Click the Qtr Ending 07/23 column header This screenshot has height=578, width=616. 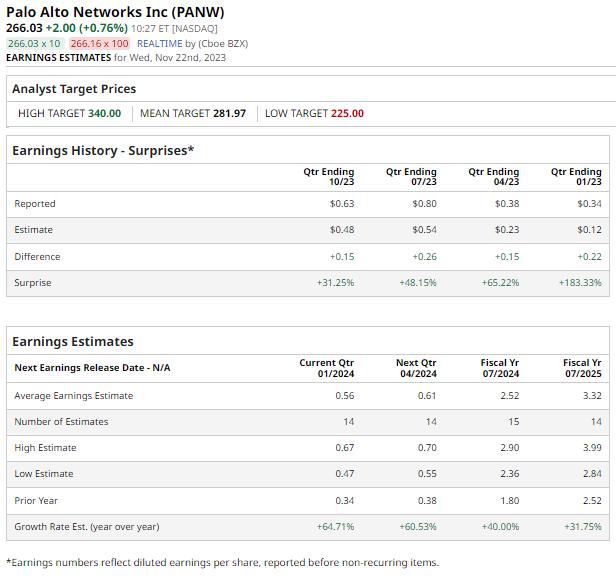pos(411,177)
